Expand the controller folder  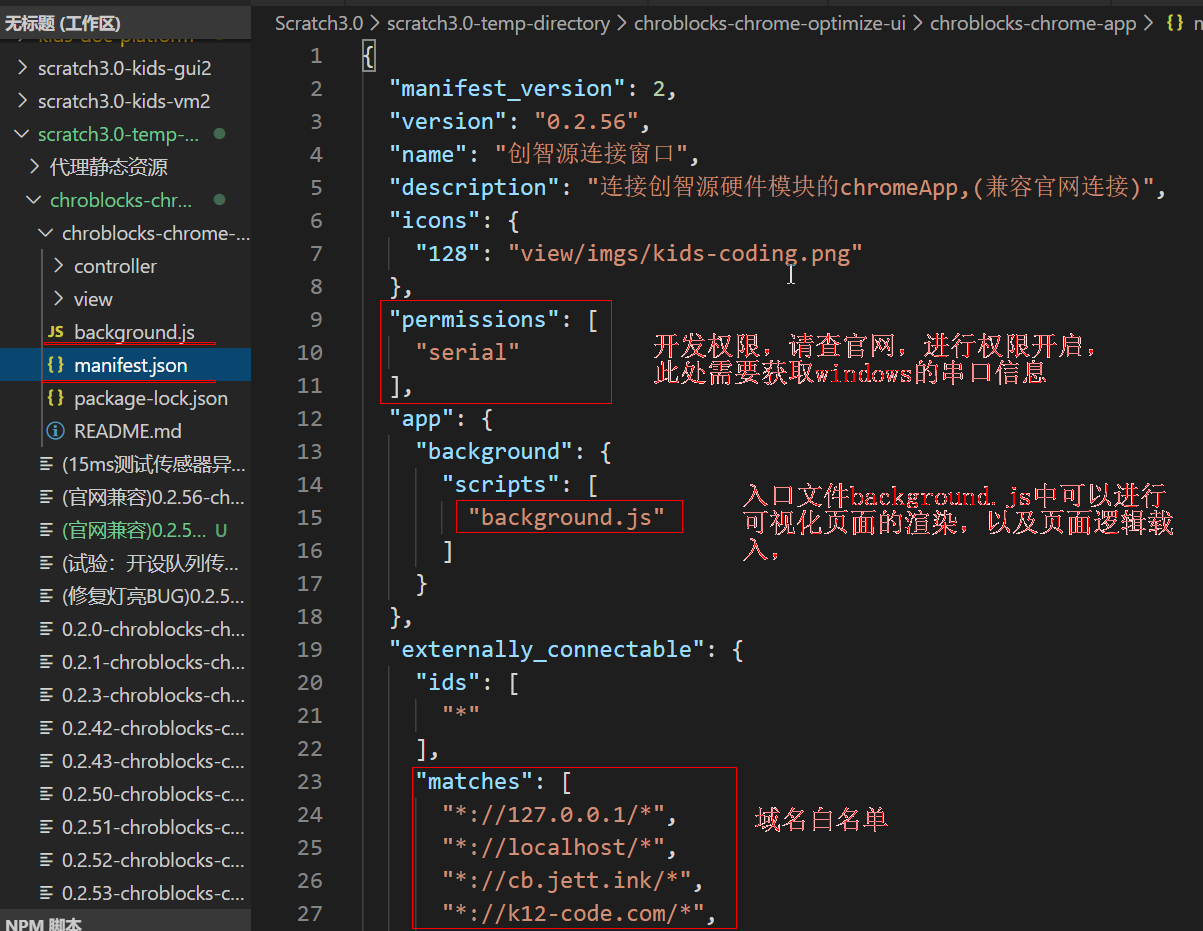point(60,265)
